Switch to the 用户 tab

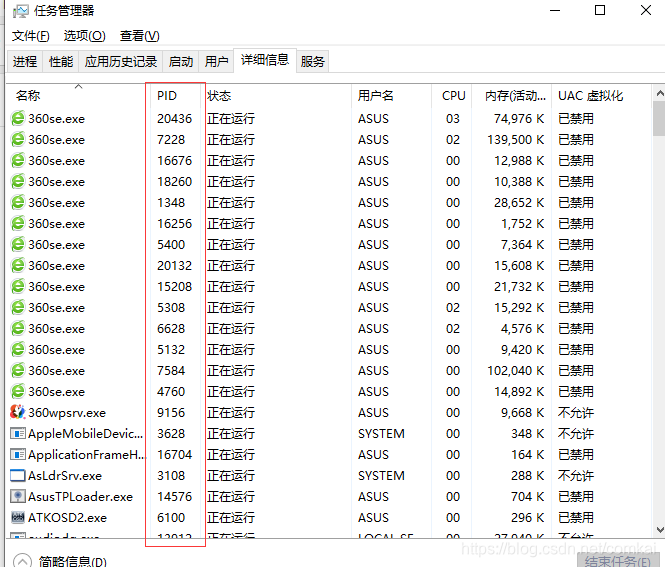pos(216,62)
